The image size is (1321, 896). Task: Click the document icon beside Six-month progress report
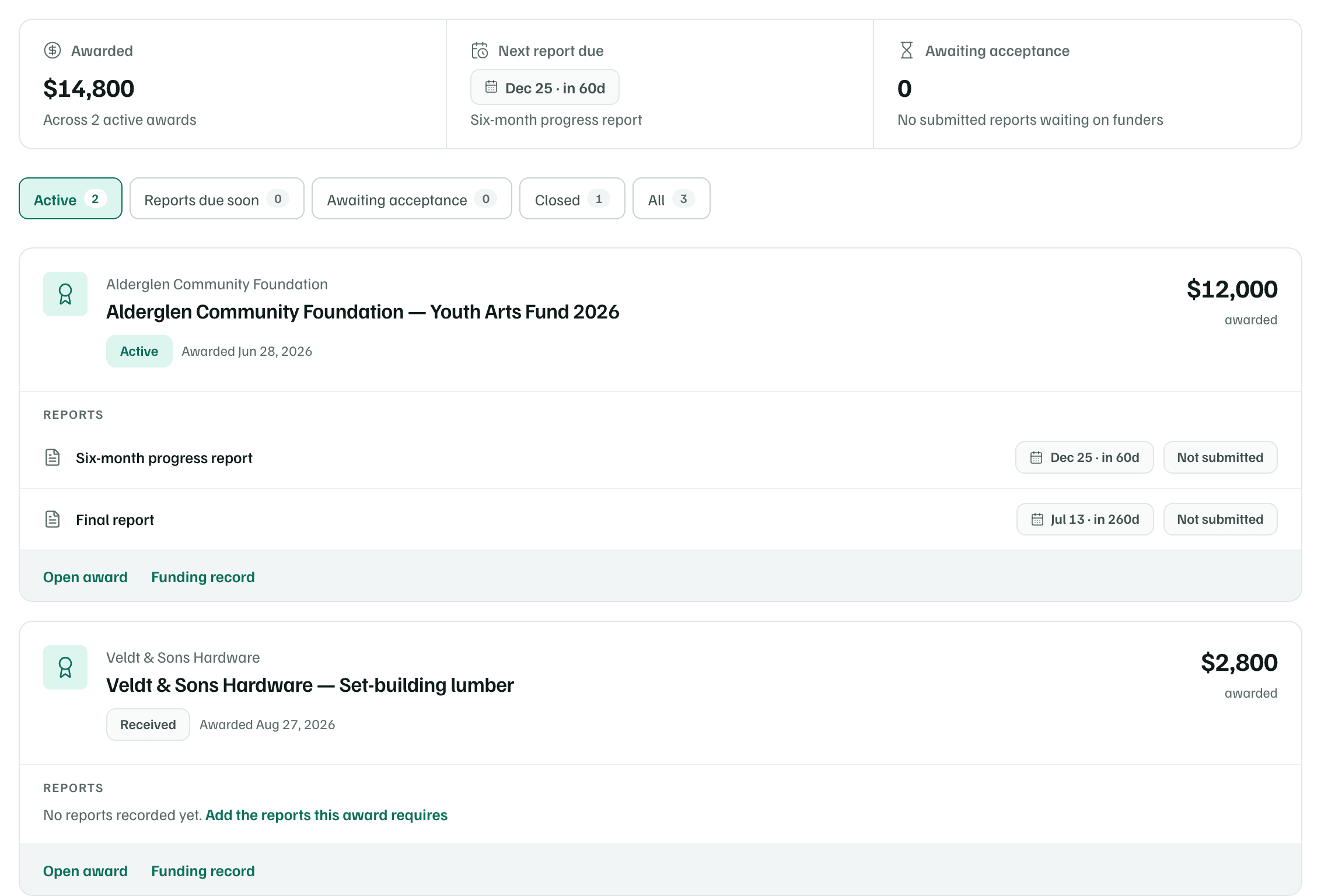(x=53, y=457)
